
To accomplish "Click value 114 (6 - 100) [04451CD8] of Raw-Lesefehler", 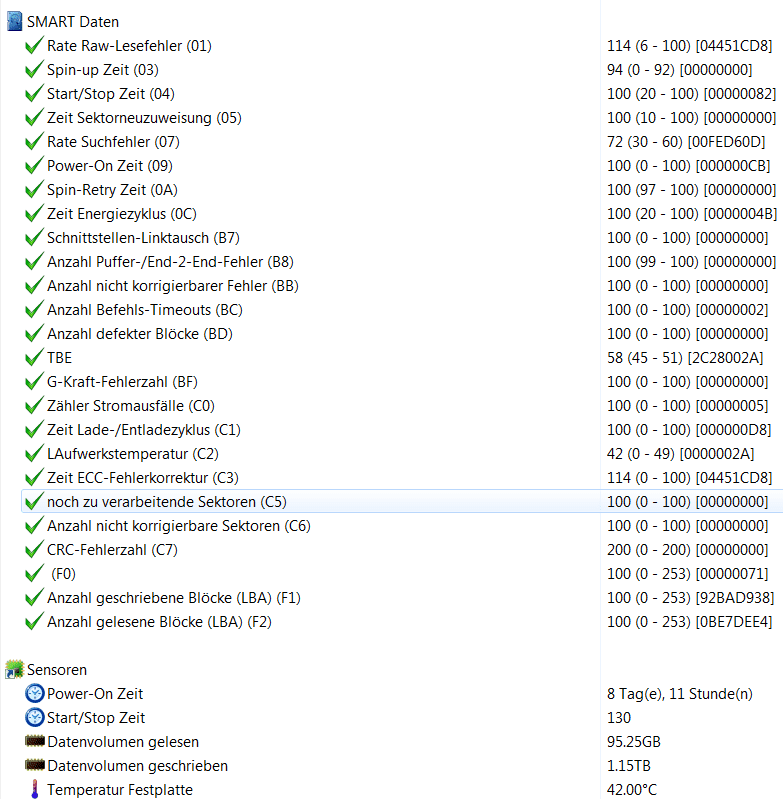I will [689, 45].
